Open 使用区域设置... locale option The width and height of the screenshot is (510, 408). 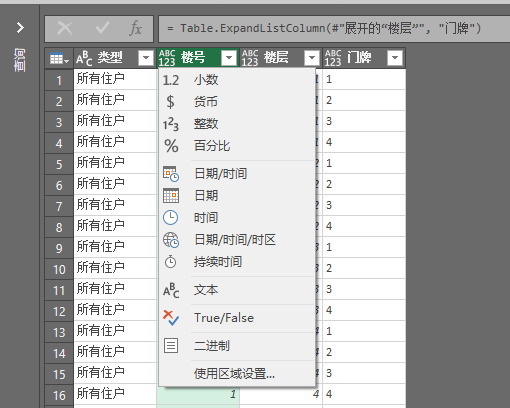click(x=237, y=374)
